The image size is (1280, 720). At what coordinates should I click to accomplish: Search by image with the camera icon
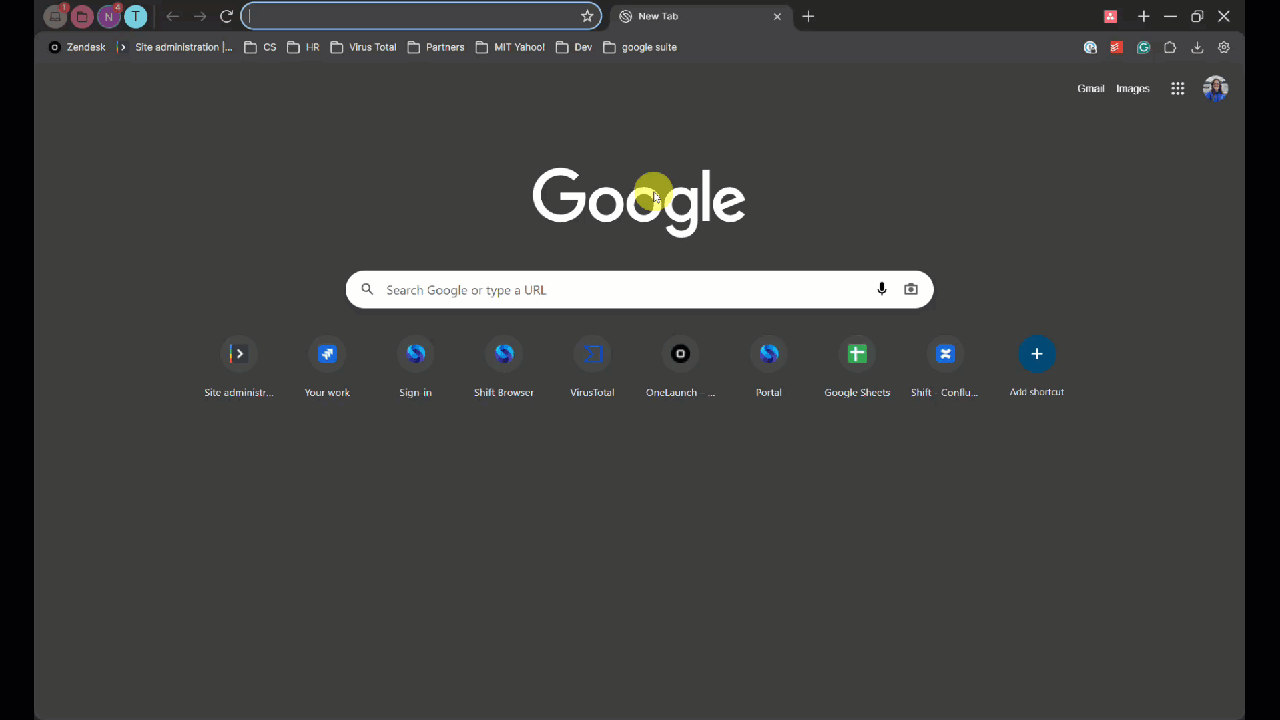point(911,290)
